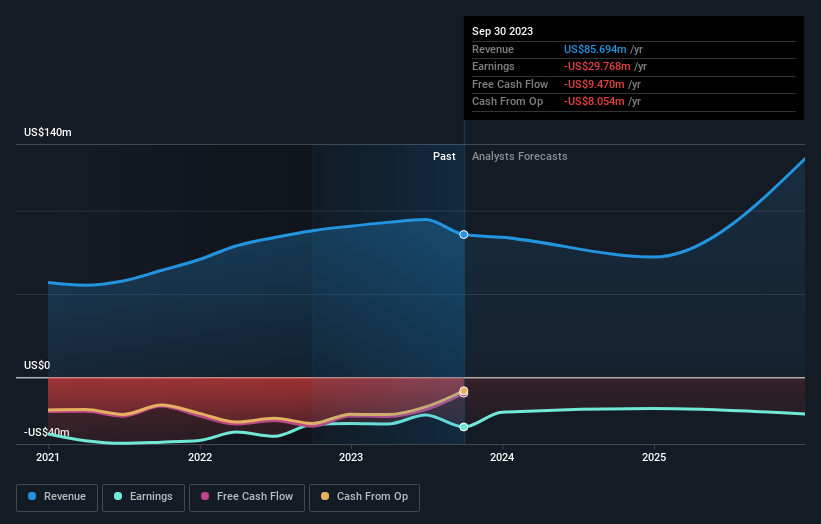Toggle the Revenue legend series
The image size is (821, 524).
pos(57,497)
